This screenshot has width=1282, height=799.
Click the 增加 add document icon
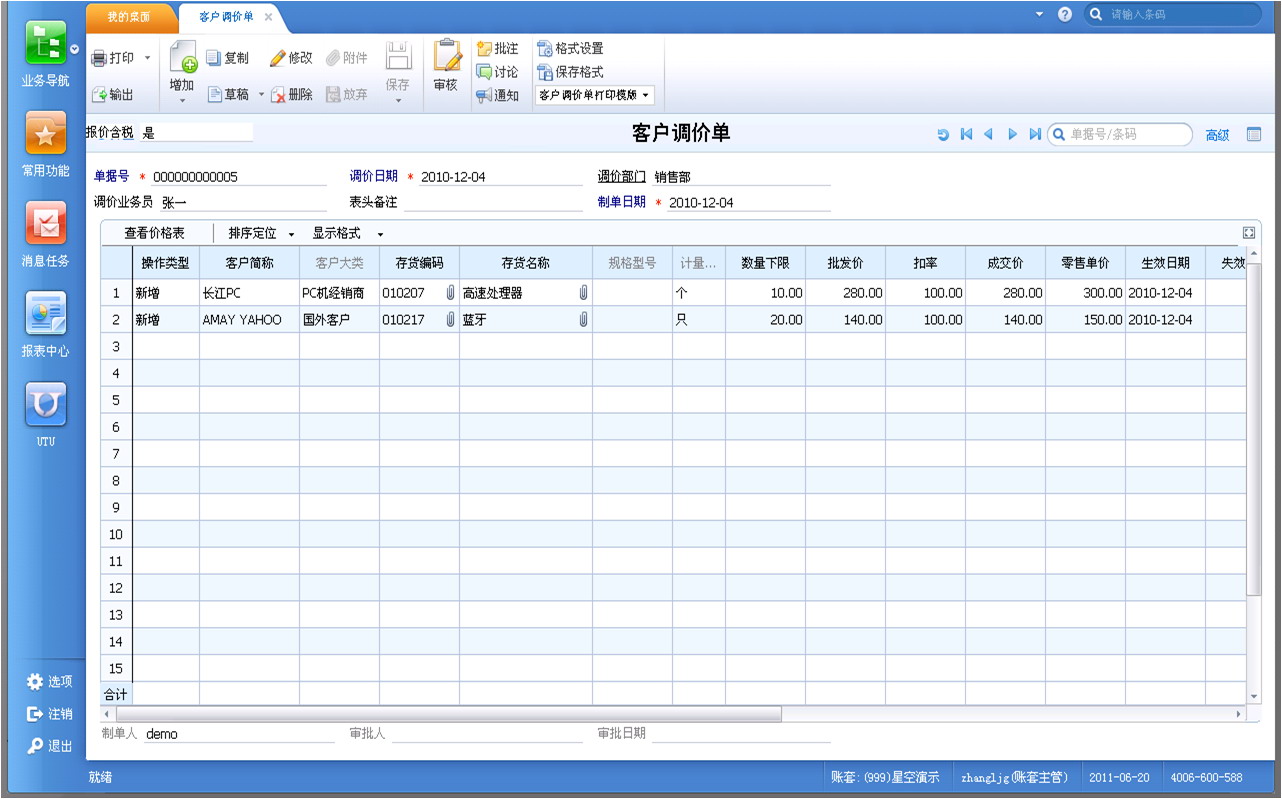tap(182, 58)
